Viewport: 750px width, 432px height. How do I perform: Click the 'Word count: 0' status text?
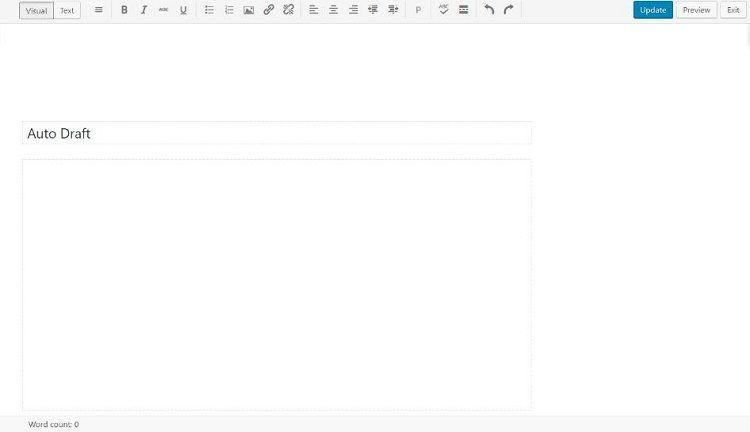(x=54, y=424)
